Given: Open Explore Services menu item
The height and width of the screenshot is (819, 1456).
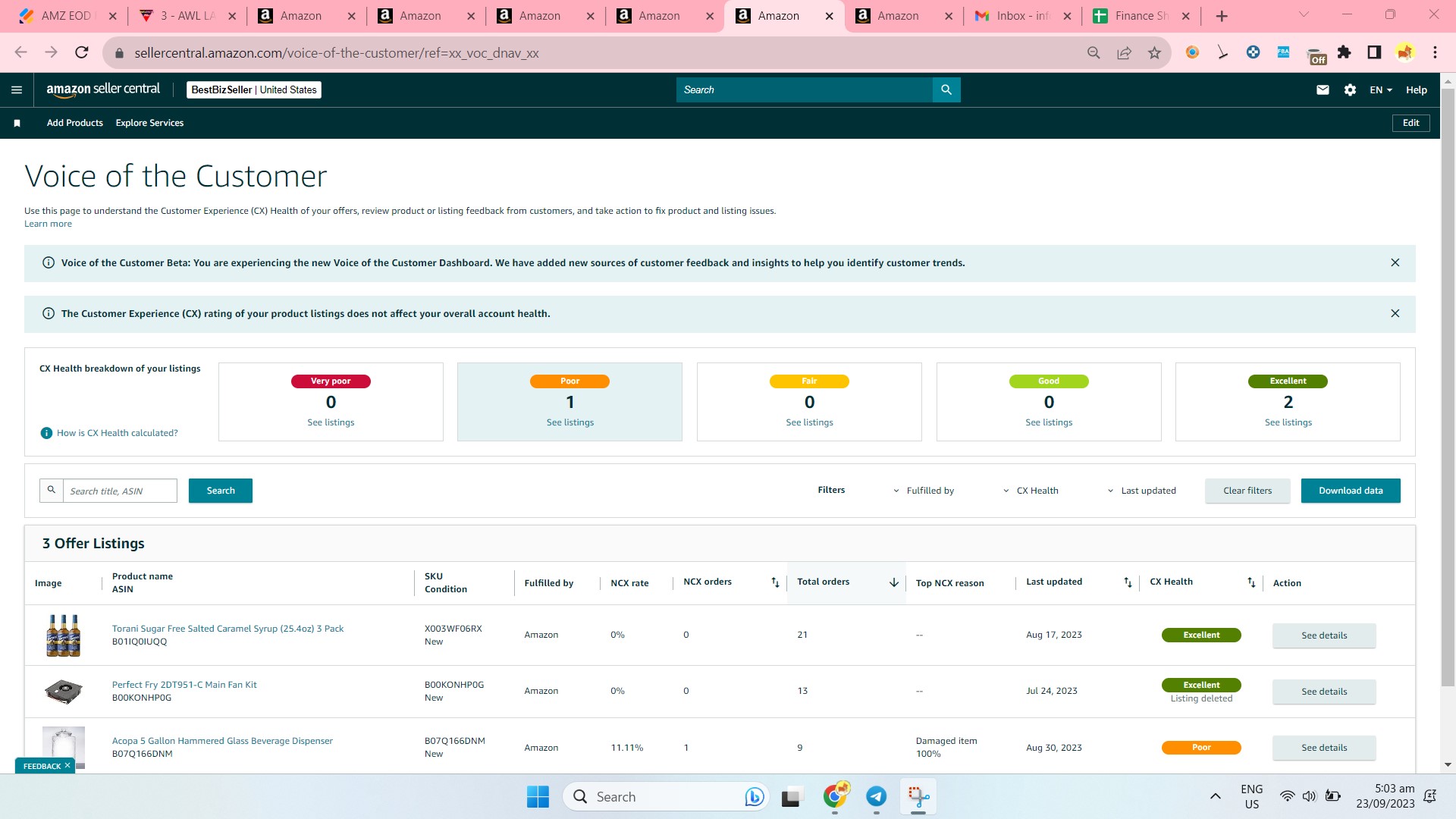Looking at the screenshot, I should [149, 123].
